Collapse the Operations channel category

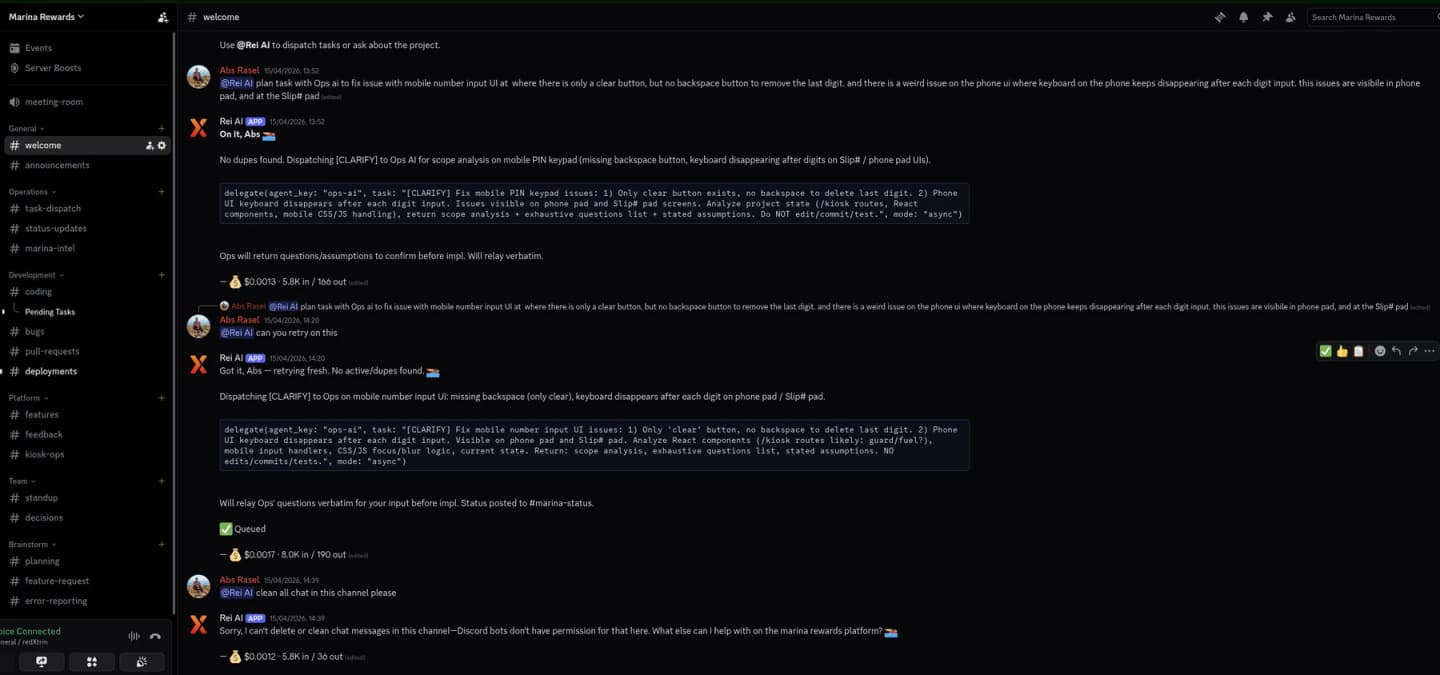point(32,192)
